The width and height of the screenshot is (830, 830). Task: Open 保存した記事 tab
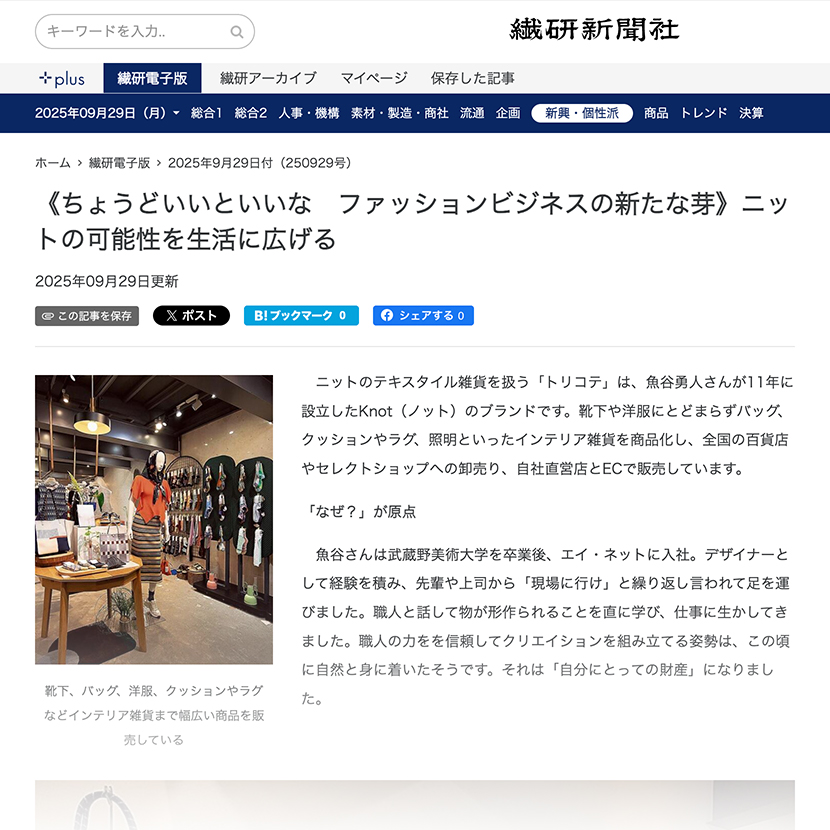coord(472,78)
